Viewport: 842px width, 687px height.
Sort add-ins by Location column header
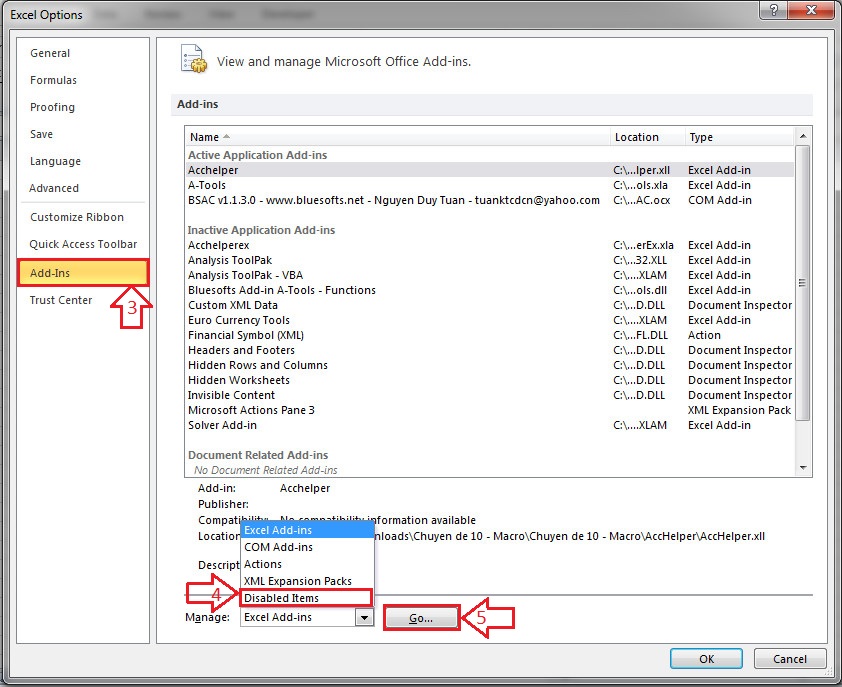(x=648, y=137)
